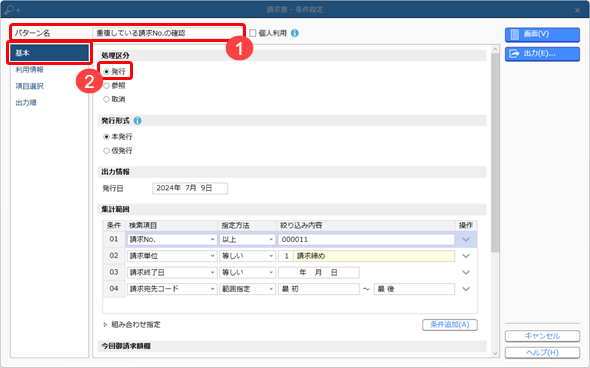Click the operation chevron for row 02
The height and width of the screenshot is (368, 590).
pyautogui.click(x=466, y=256)
